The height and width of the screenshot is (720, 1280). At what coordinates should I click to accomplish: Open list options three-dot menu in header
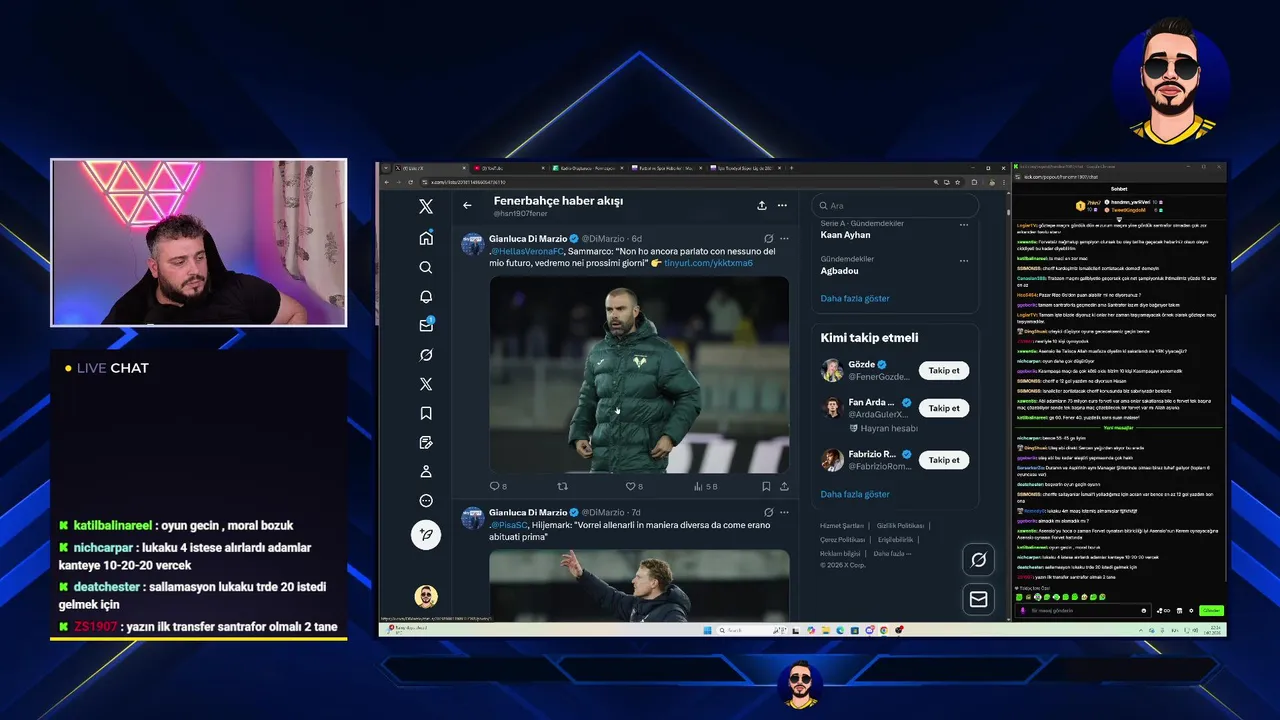pyautogui.click(x=783, y=205)
